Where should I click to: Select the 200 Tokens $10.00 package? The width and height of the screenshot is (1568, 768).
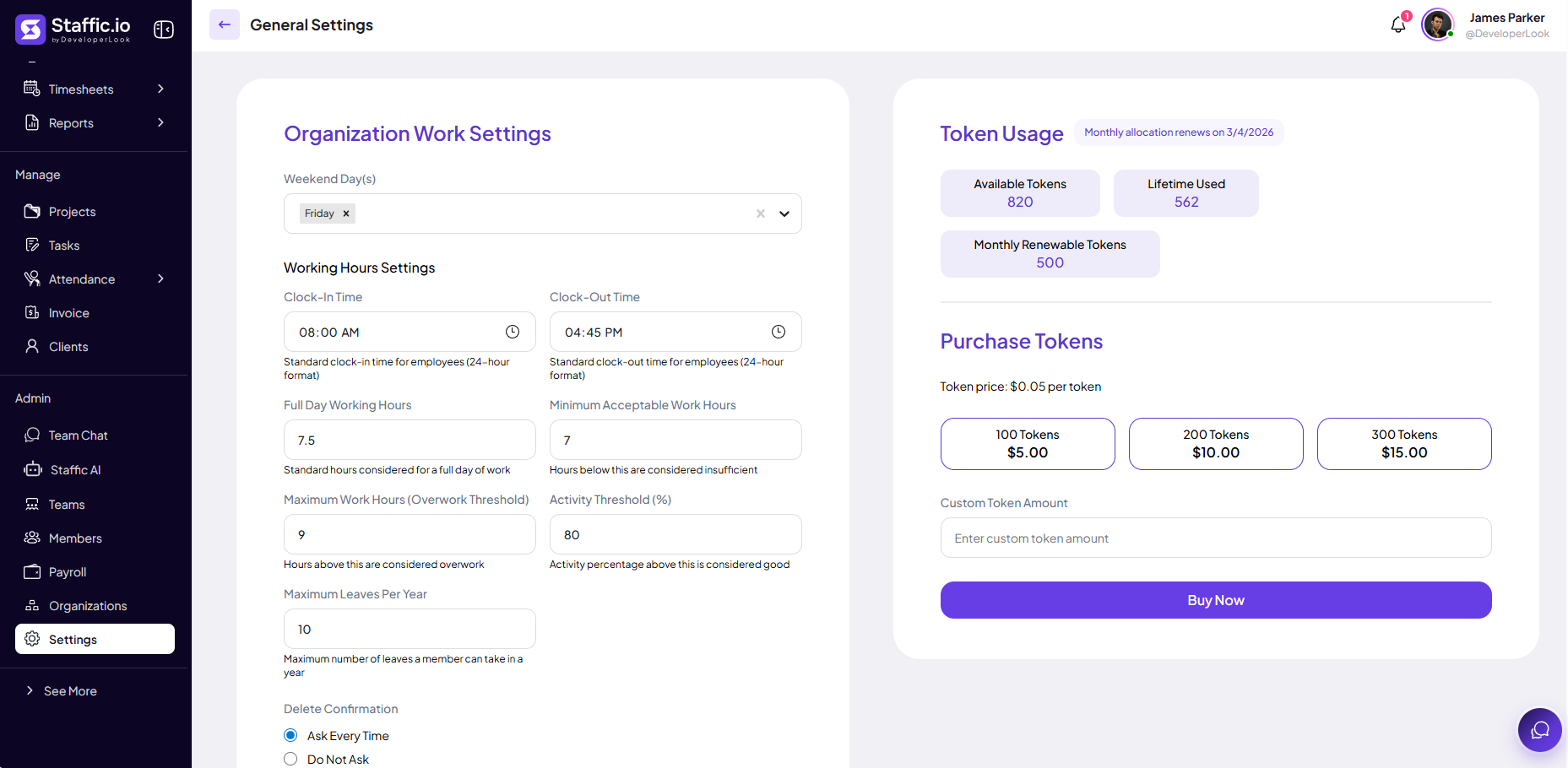1216,444
